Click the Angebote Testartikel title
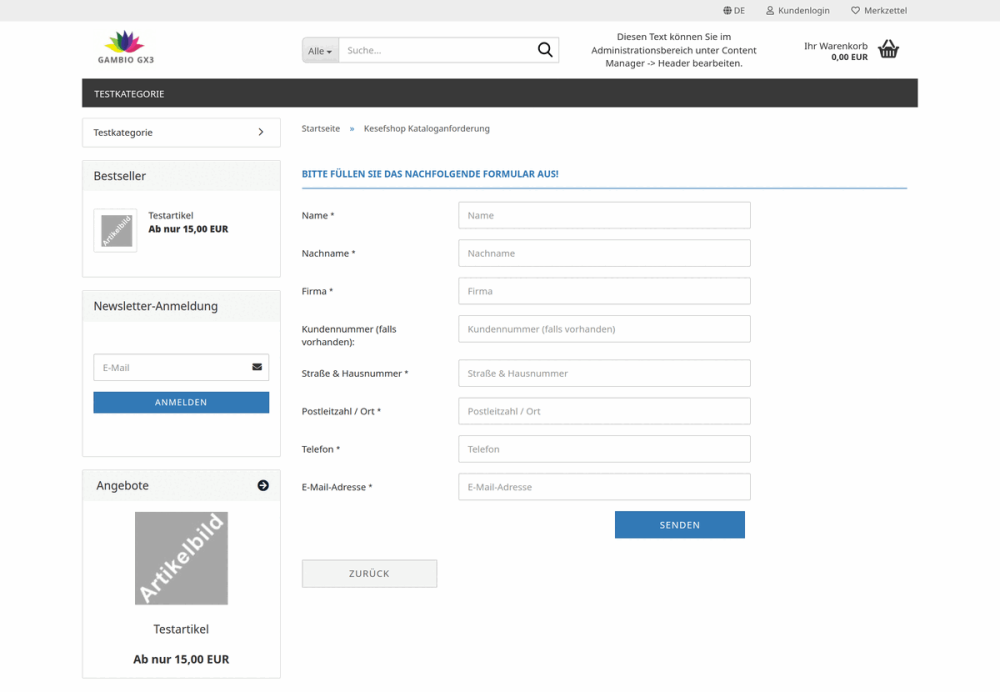Image resolution: width=1000 pixels, height=692 pixels. click(x=181, y=629)
